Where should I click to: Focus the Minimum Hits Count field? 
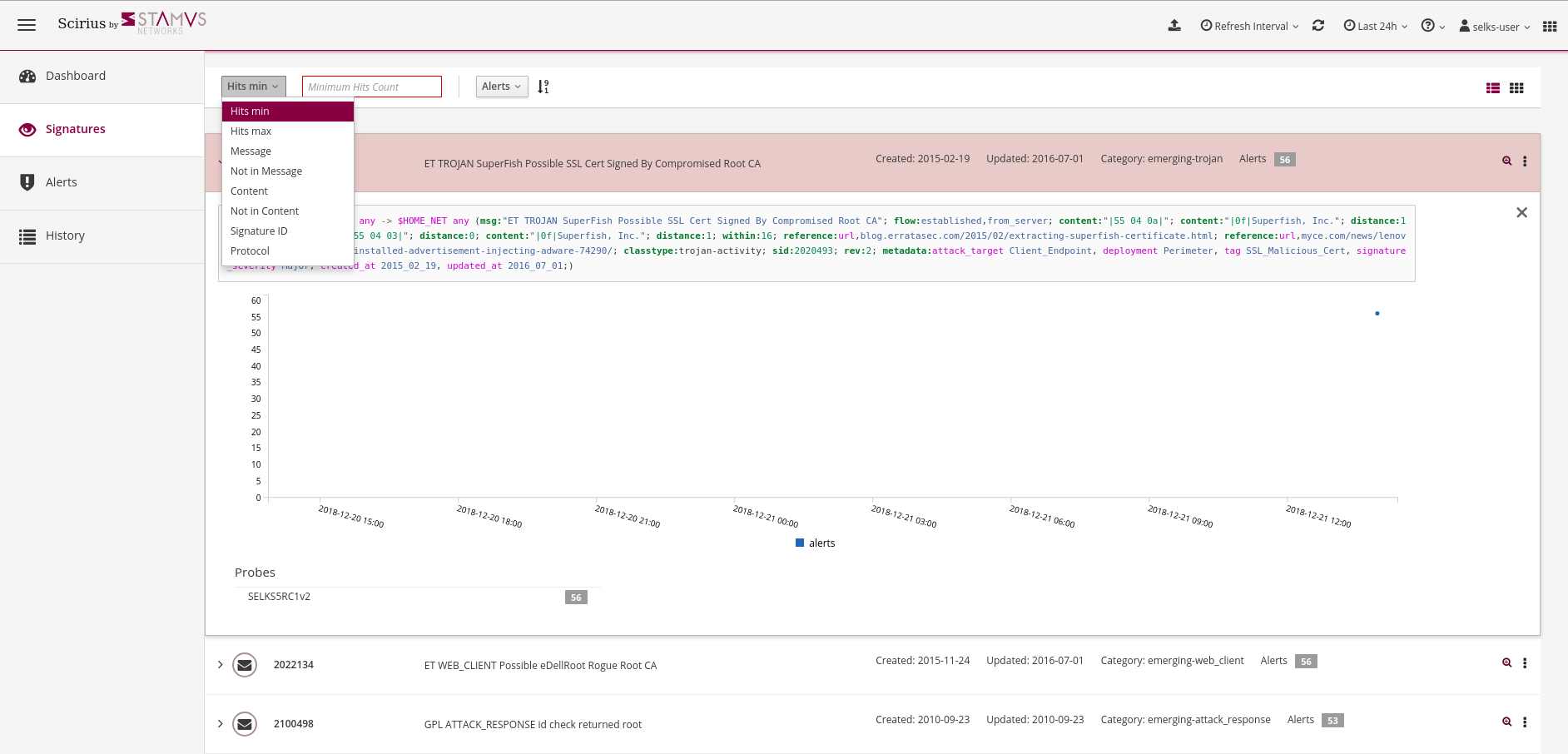click(x=371, y=87)
